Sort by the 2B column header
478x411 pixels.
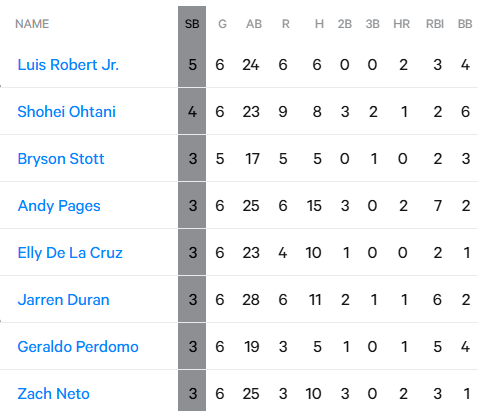click(x=345, y=24)
